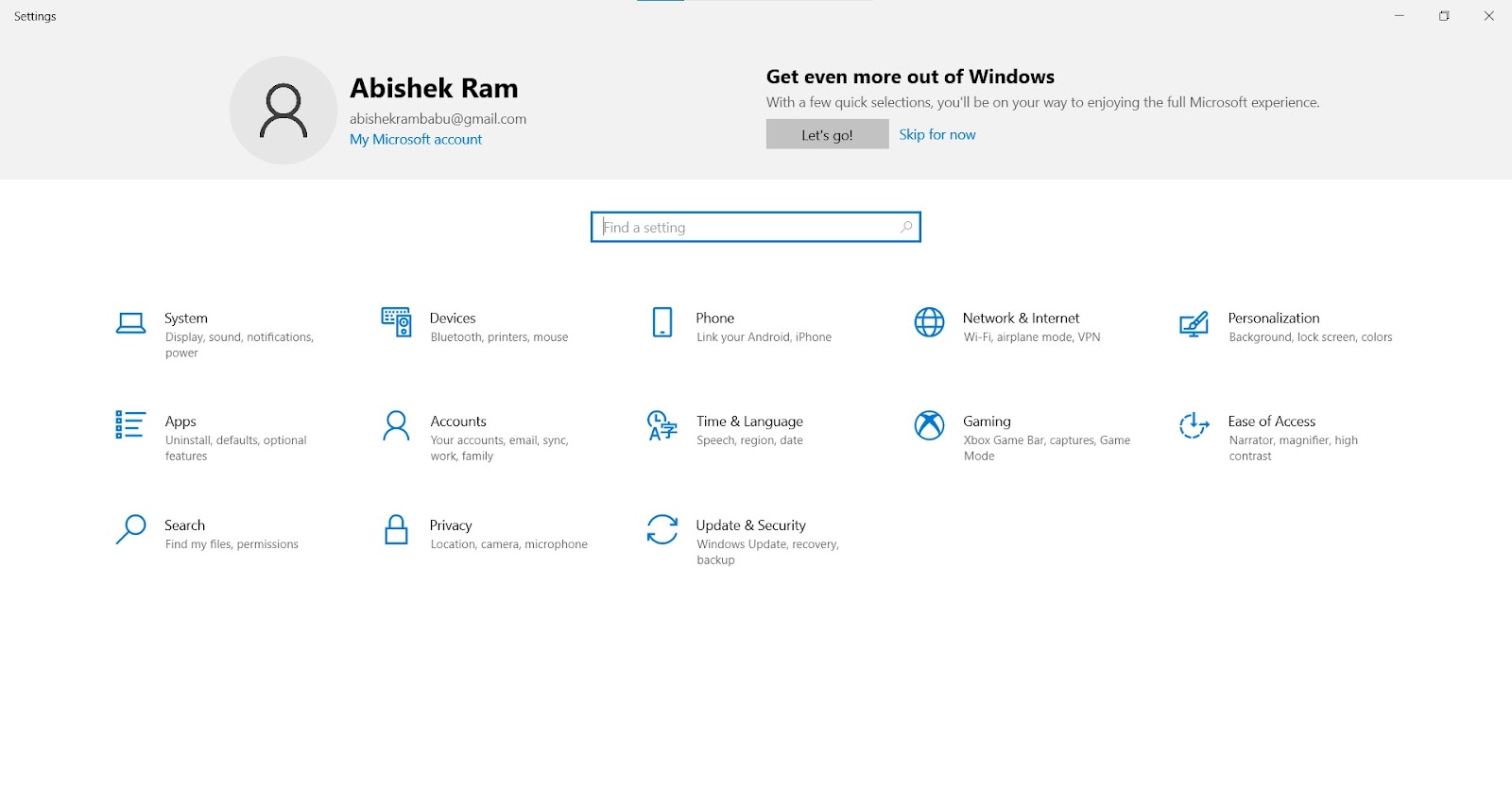
Task: Open the Accounts heading
Action: click(x=458, y=422)
